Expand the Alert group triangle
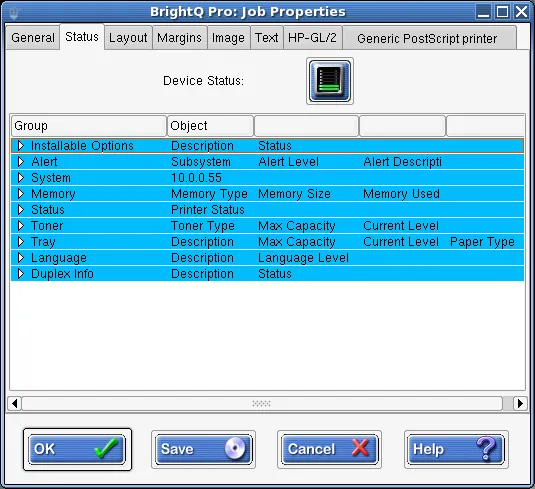This screenshot has height=489, width=535. click(21, 162)
